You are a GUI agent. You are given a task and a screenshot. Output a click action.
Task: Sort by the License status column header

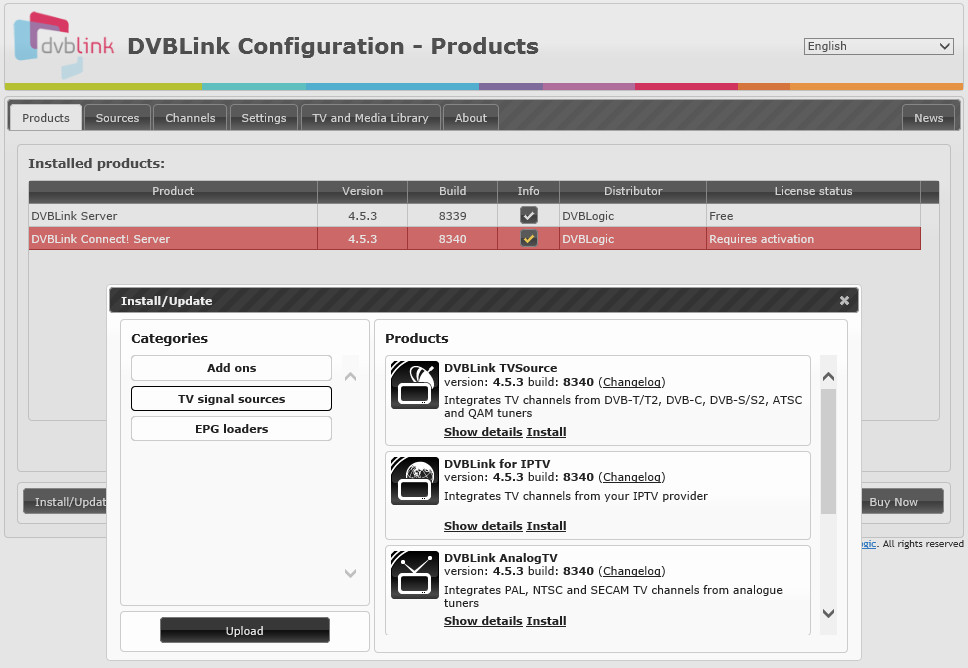tap(813, 191)
